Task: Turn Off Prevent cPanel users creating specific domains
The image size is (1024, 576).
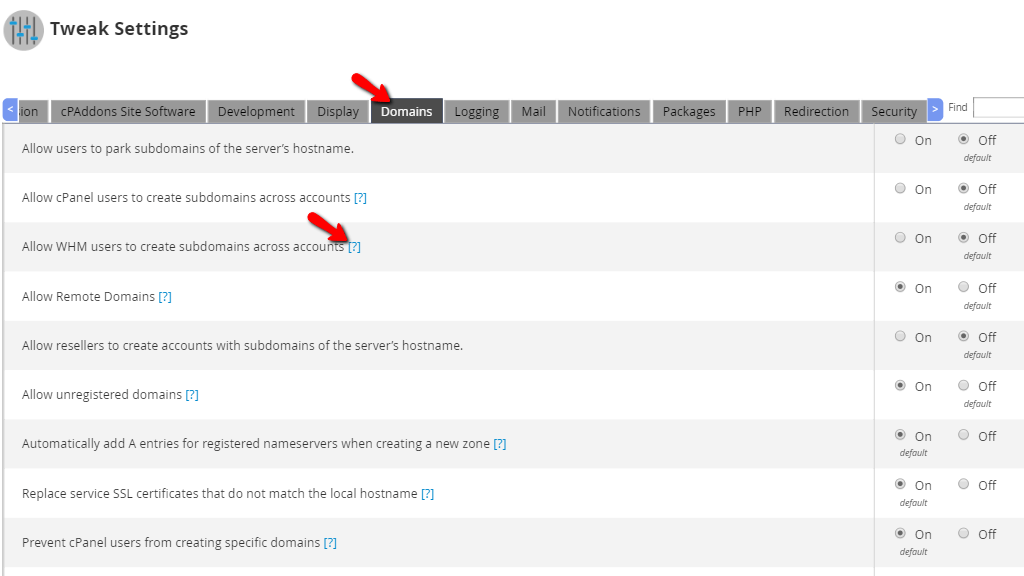Action: click(963, 533)
